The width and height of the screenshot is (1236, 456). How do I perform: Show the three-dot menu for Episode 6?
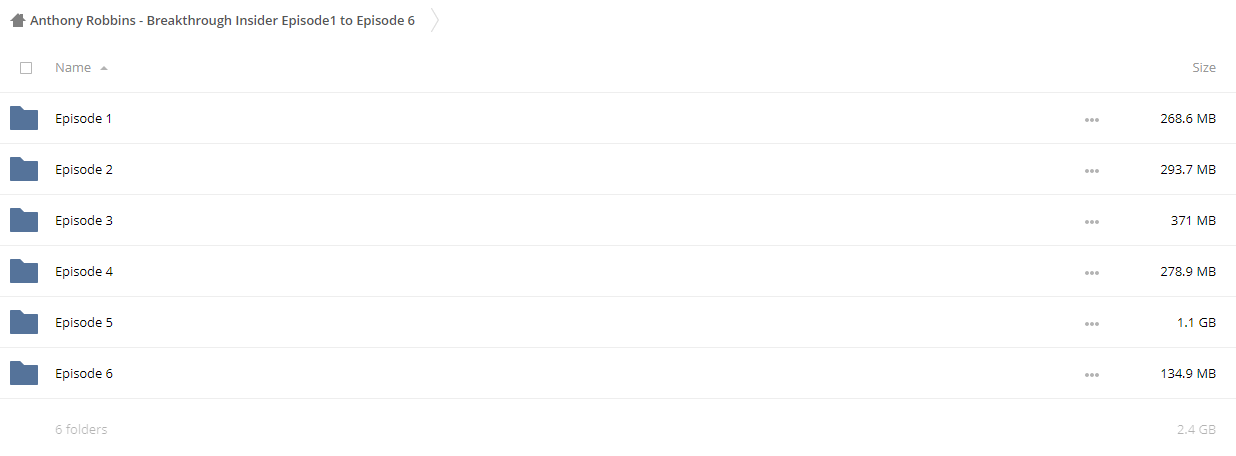pyautogui.click(x=1091, y=375)
